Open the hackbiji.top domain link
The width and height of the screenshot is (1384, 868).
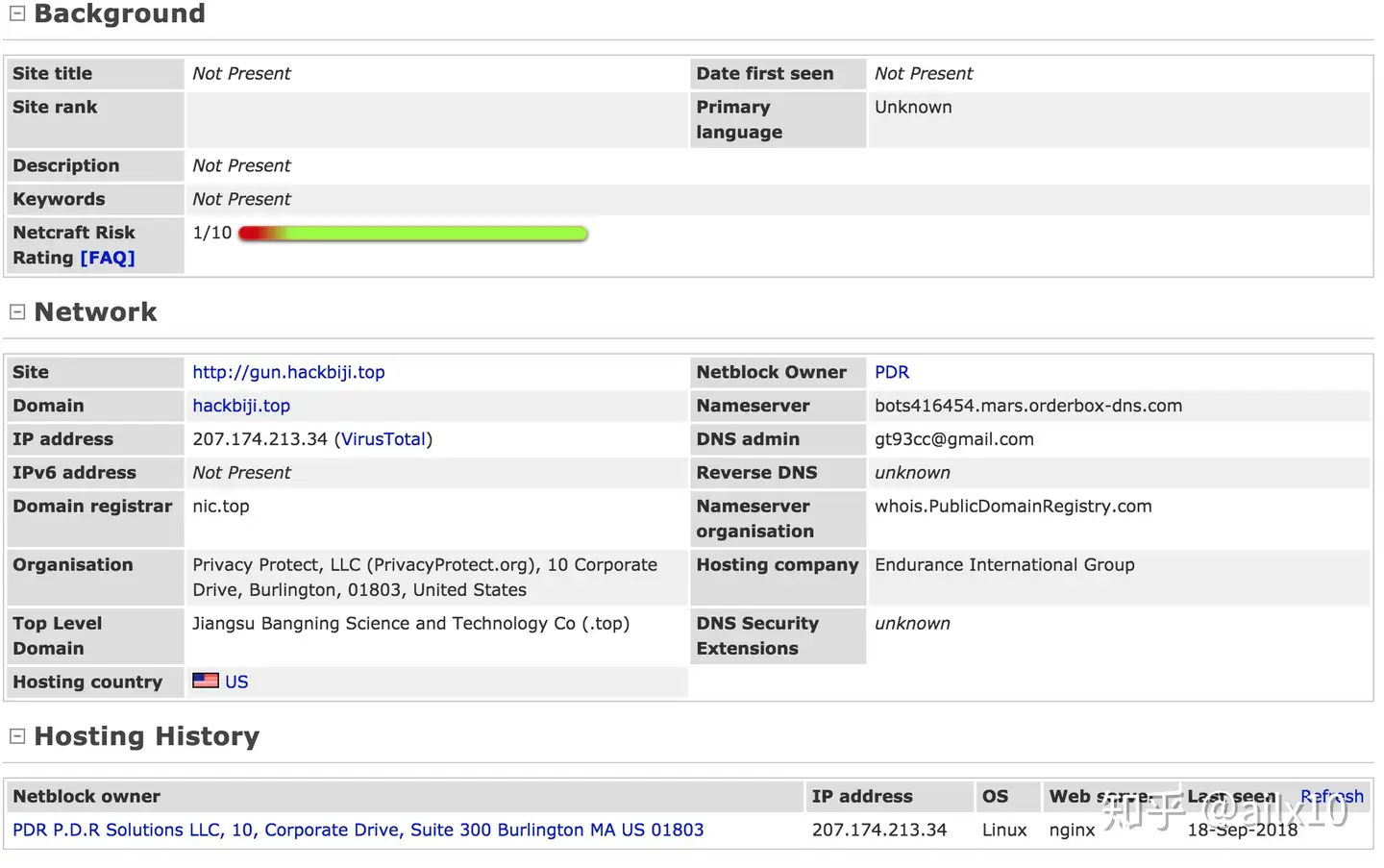point(241,406)
